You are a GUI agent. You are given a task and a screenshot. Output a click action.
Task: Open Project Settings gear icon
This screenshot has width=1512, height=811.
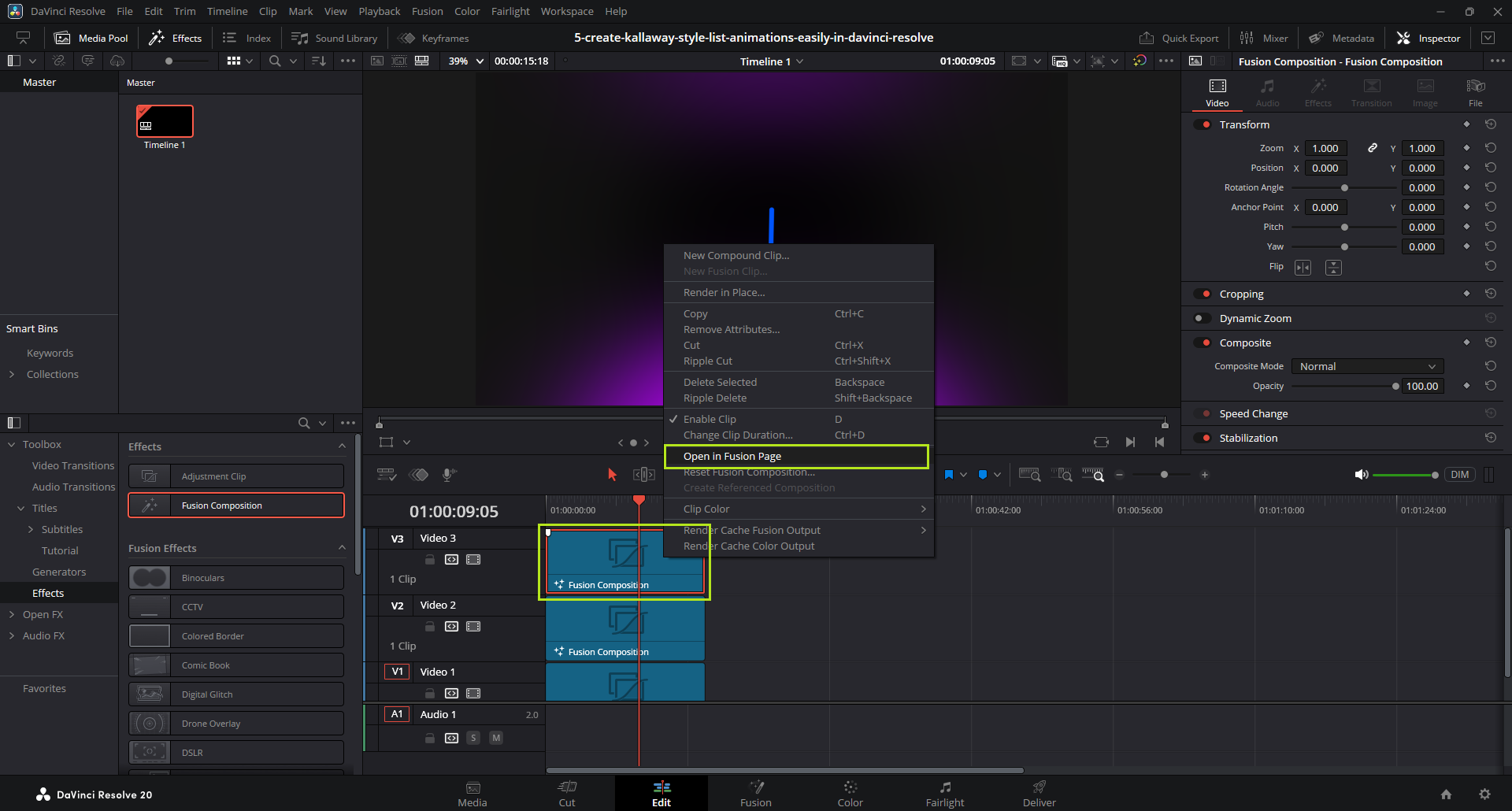[1484, 794]
